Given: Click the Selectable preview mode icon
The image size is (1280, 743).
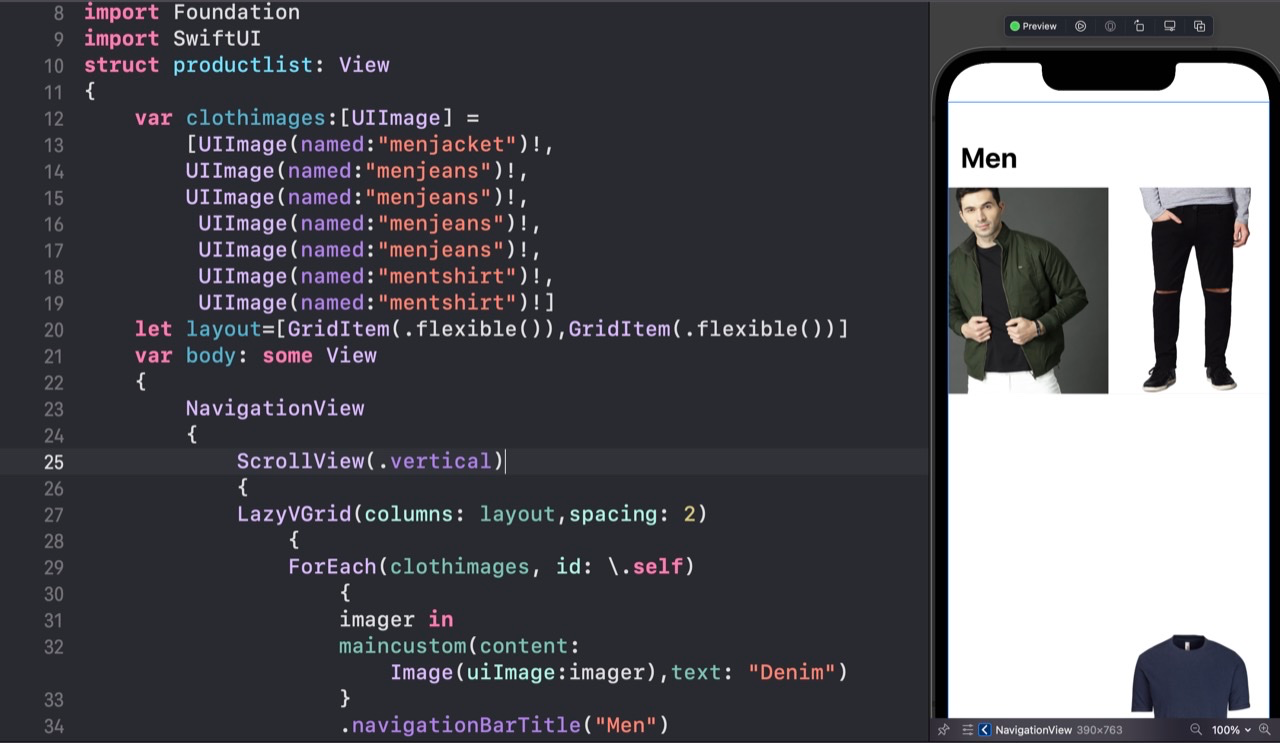Looking at the screenshot, I should click(x=1110, y=26).
